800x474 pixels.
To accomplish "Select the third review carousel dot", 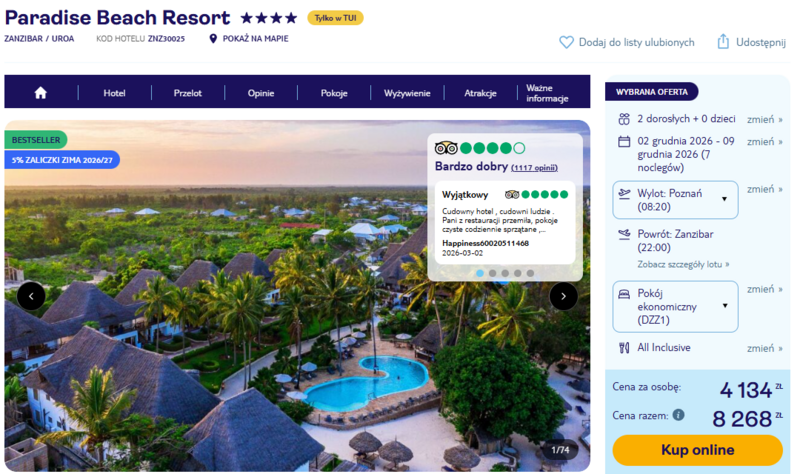I will (505, 273).
